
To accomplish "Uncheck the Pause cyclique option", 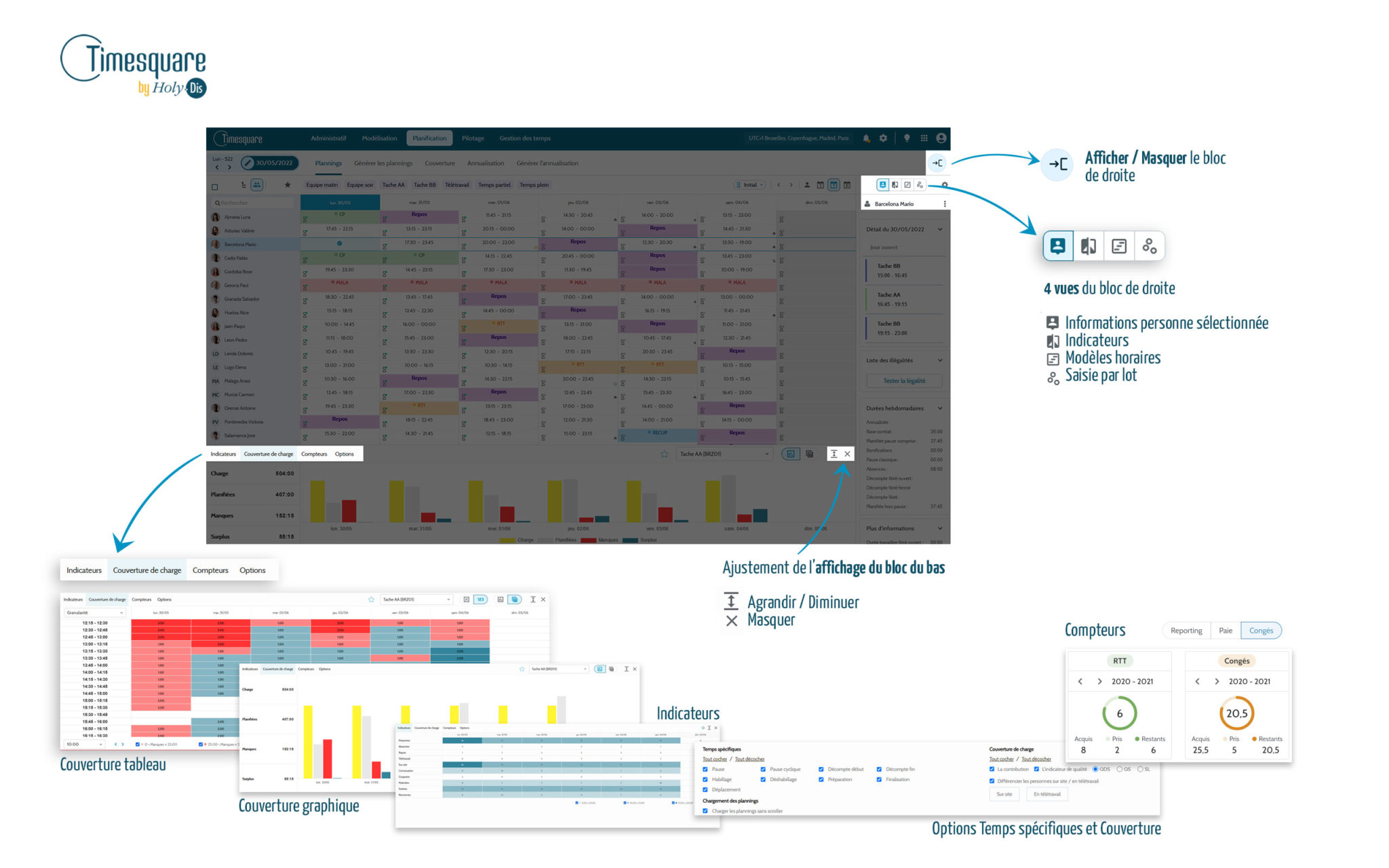I will pyautogui.click(x=763, y=769).
